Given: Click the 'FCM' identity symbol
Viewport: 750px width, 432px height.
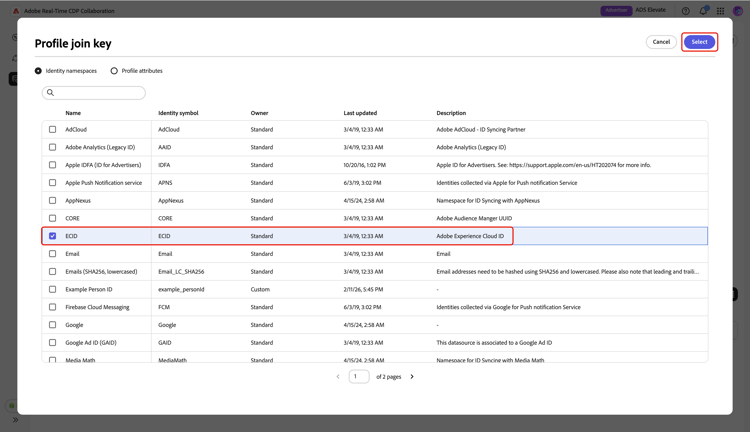Looking at the screenshot, I should click(x=164, y=307).
